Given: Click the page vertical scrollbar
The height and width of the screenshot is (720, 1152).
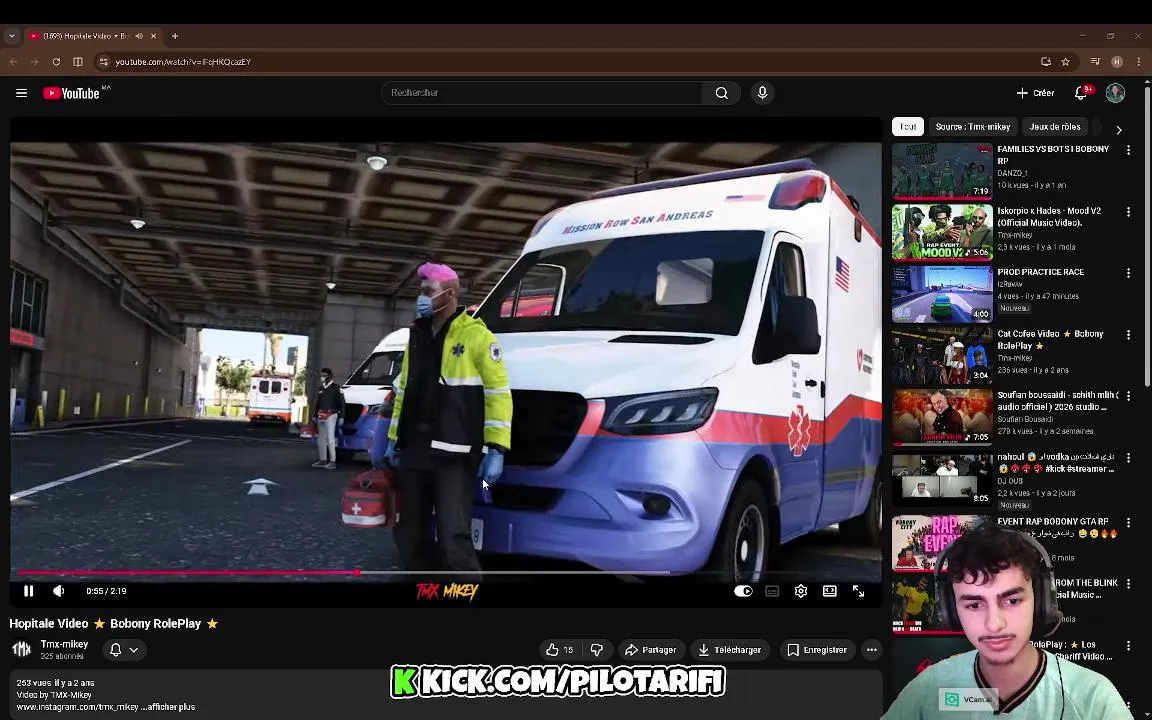Looking at the screenshot, I should point(1148,235).
